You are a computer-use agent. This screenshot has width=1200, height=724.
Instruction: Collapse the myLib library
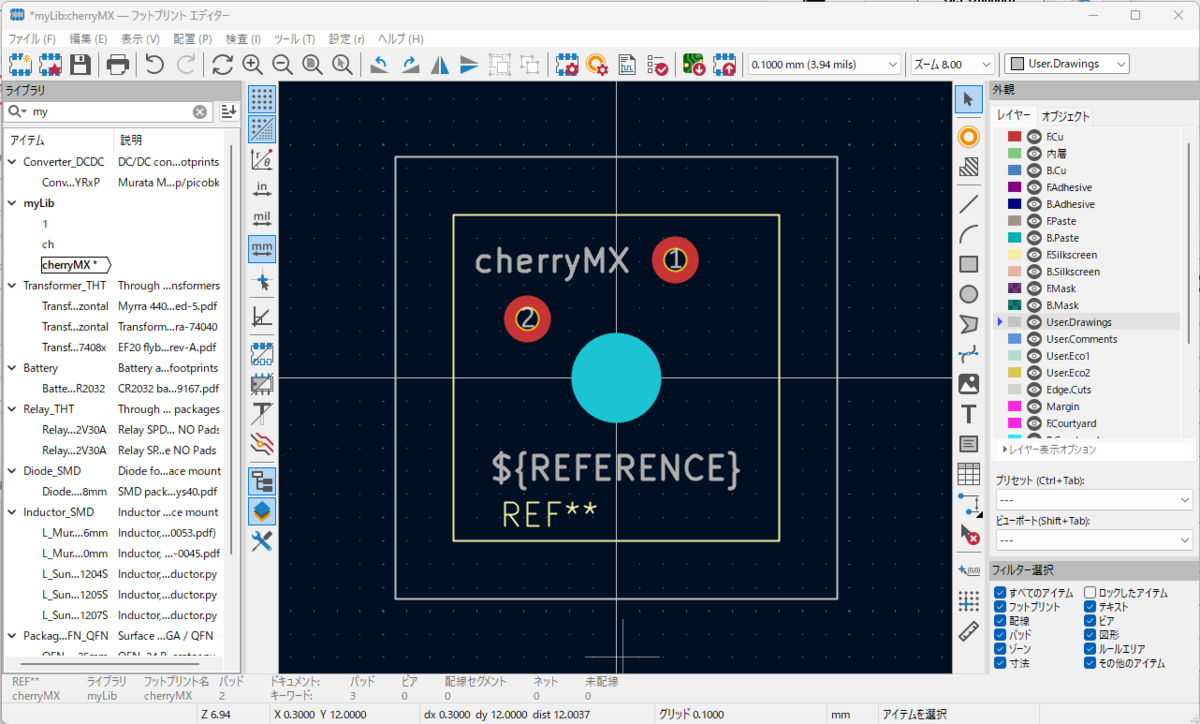(x=12, y=203)
